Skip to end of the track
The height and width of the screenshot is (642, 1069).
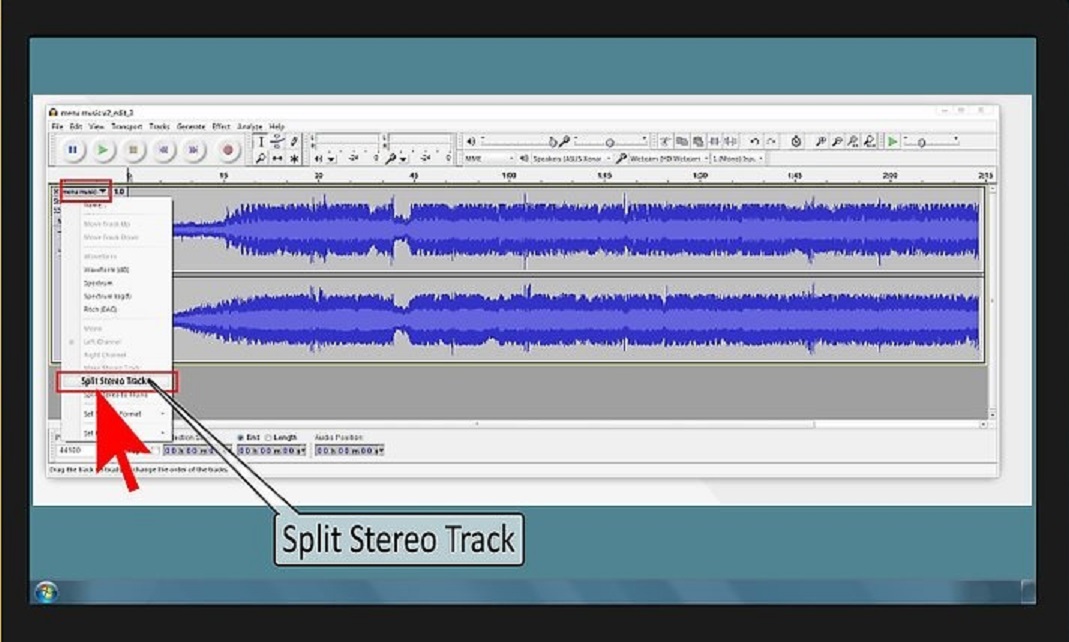pos(194,150)
